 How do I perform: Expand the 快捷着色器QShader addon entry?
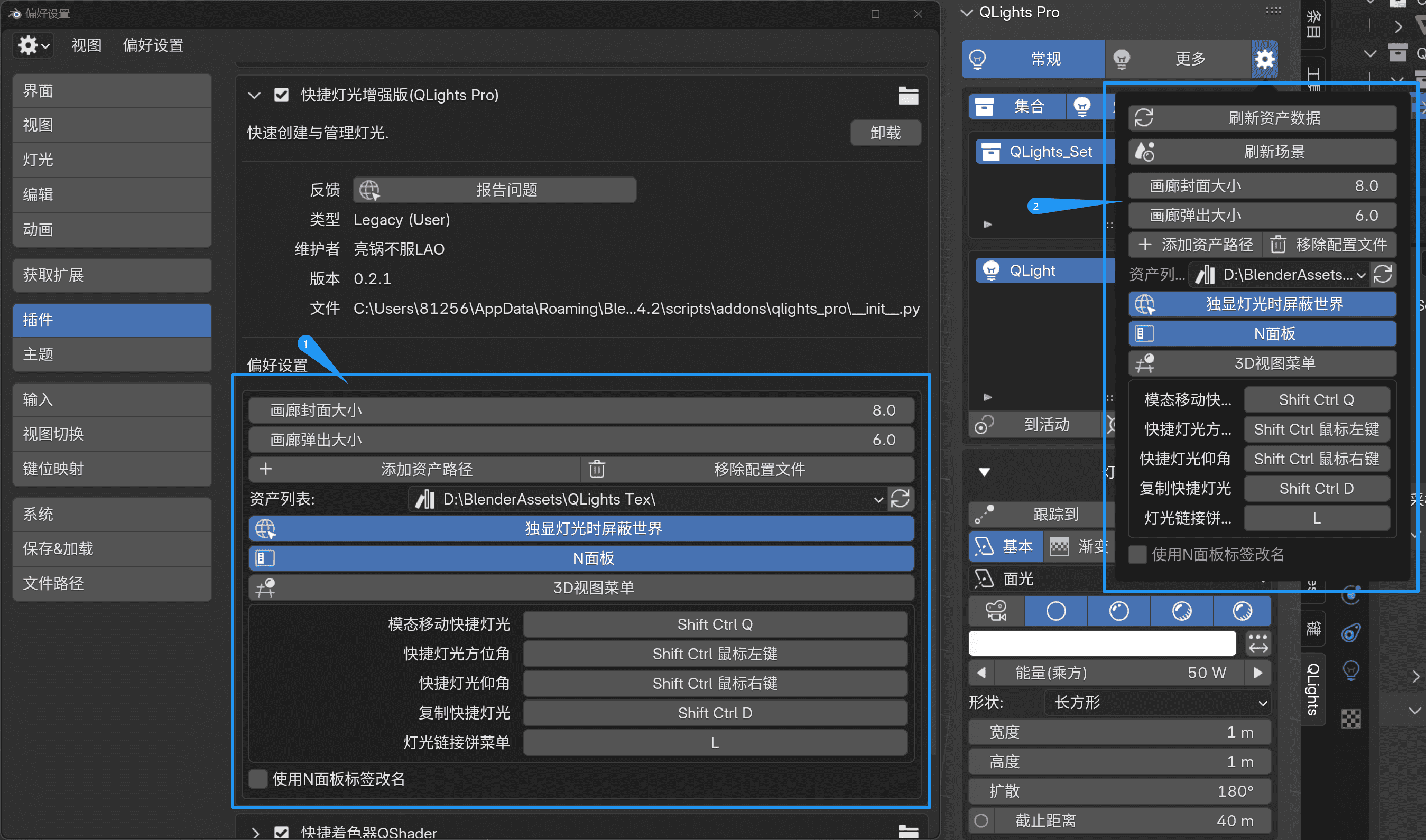point(255,833)
